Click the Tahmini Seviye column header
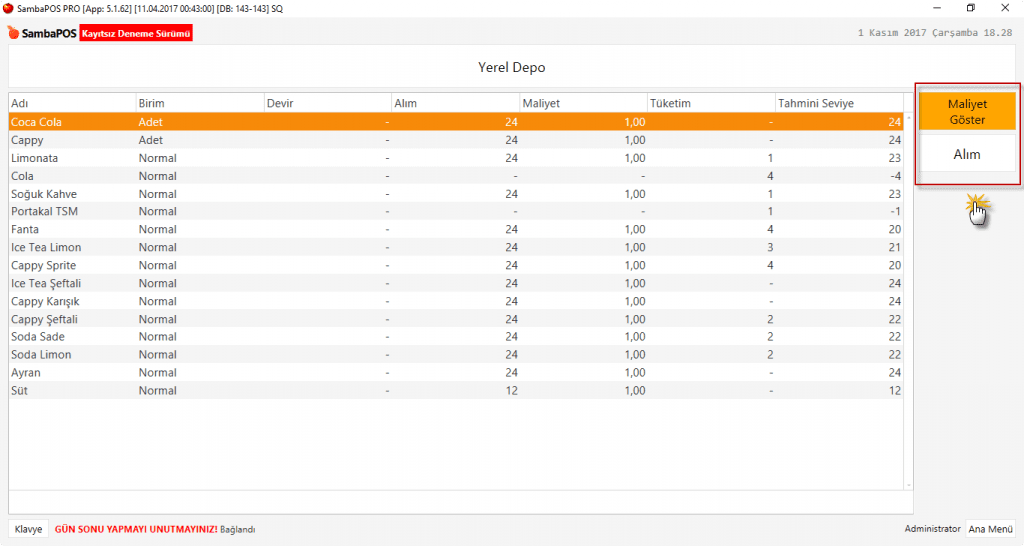Screen dimensions: 1024x546 click(x=838, y=103)
